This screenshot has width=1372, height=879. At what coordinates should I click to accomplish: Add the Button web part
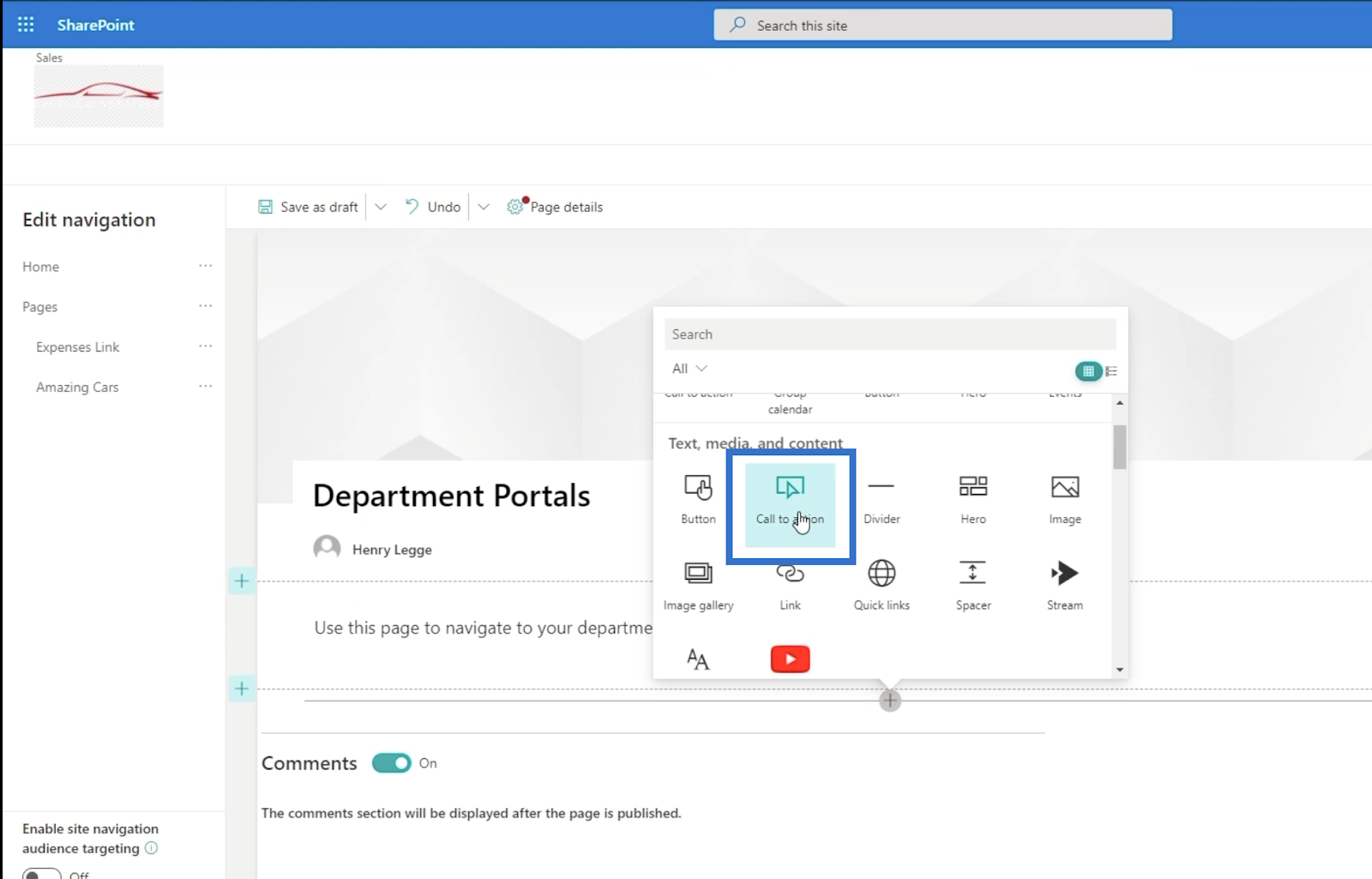tap(698, 499)
